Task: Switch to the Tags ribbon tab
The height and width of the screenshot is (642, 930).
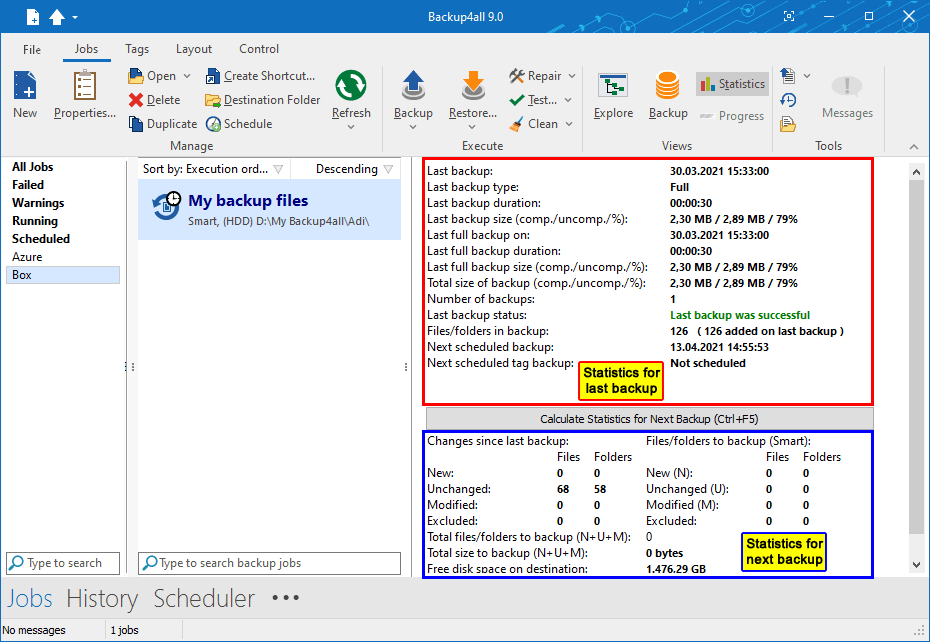Action: (x=137, y=49)
